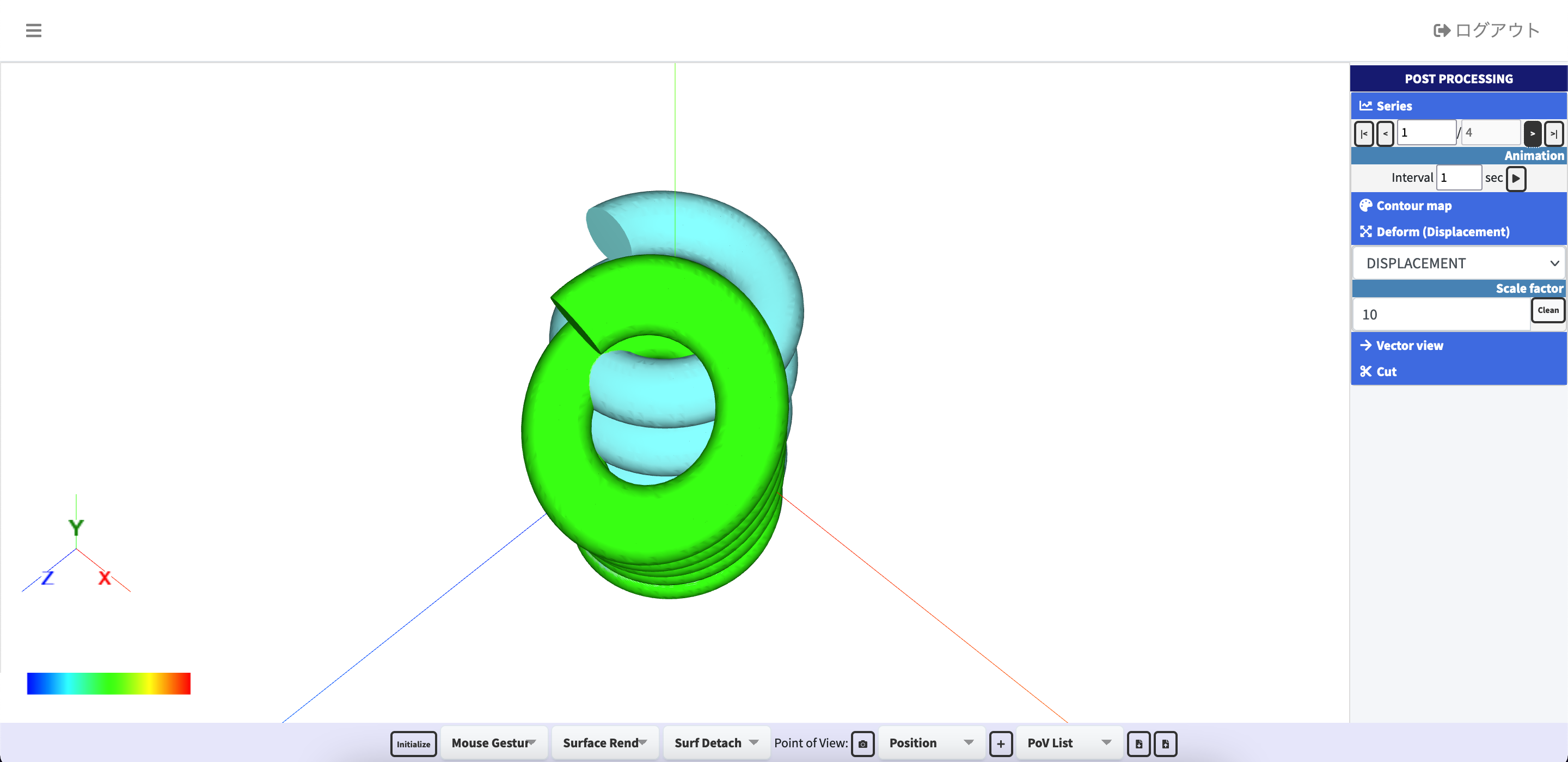Go to next series step
The image size is (1568, 762).
pos(1532,133)
